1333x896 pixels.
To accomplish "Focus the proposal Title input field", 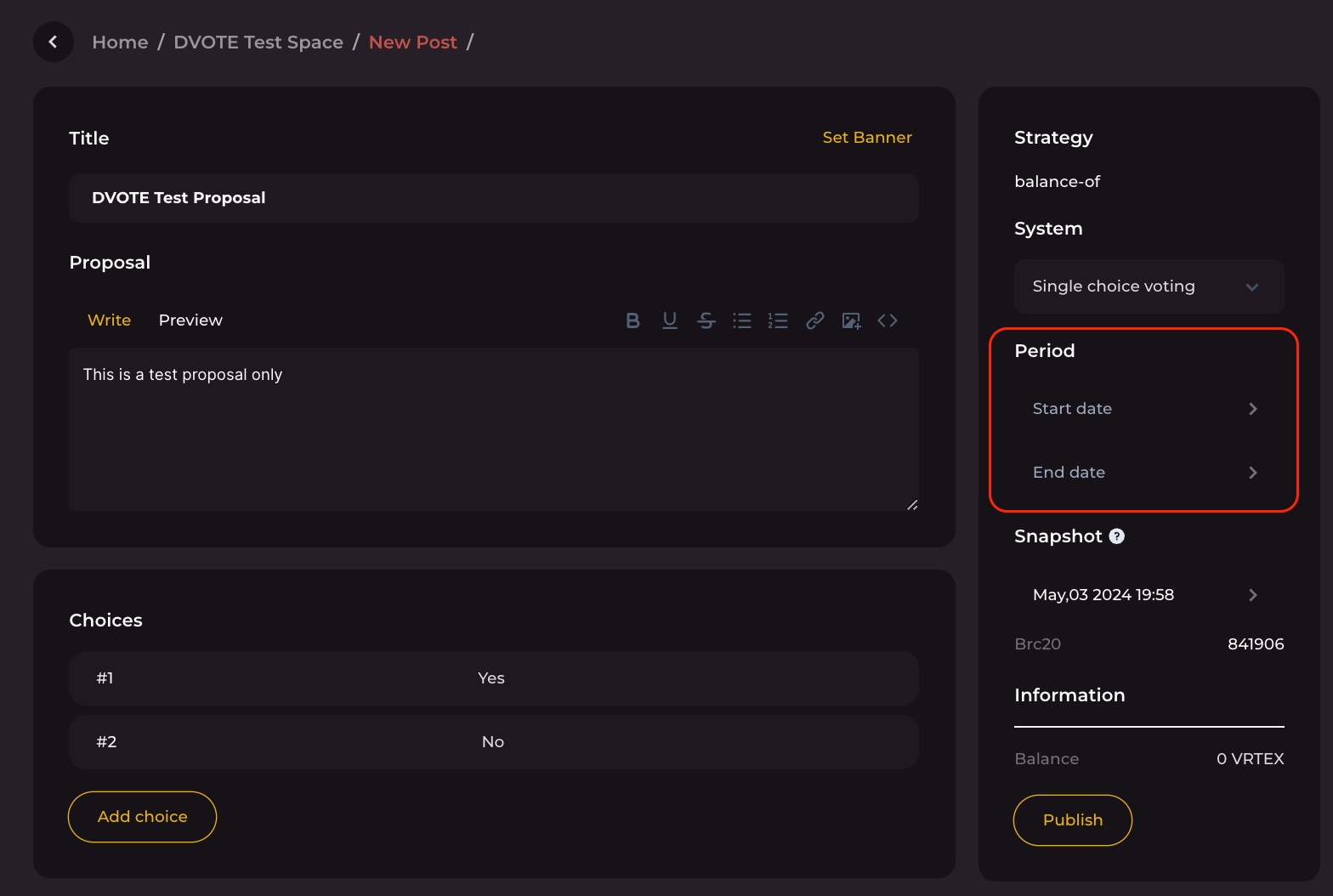I will [x=493, y=198].
